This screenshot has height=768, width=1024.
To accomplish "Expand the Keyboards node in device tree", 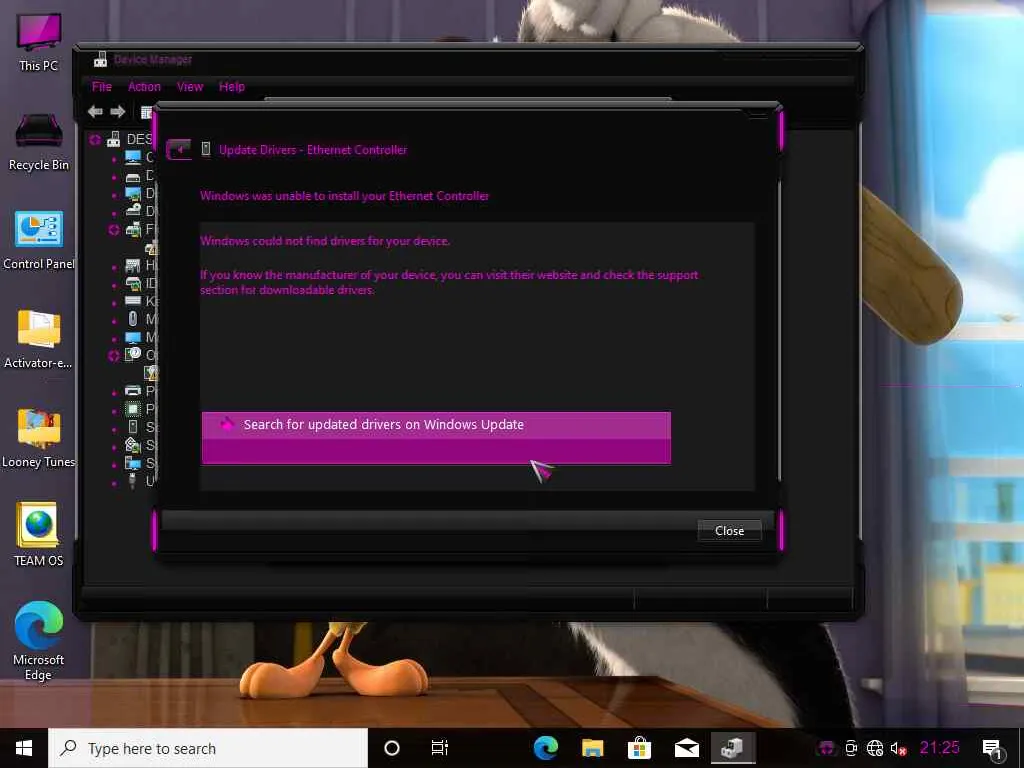I will [114, 302].
